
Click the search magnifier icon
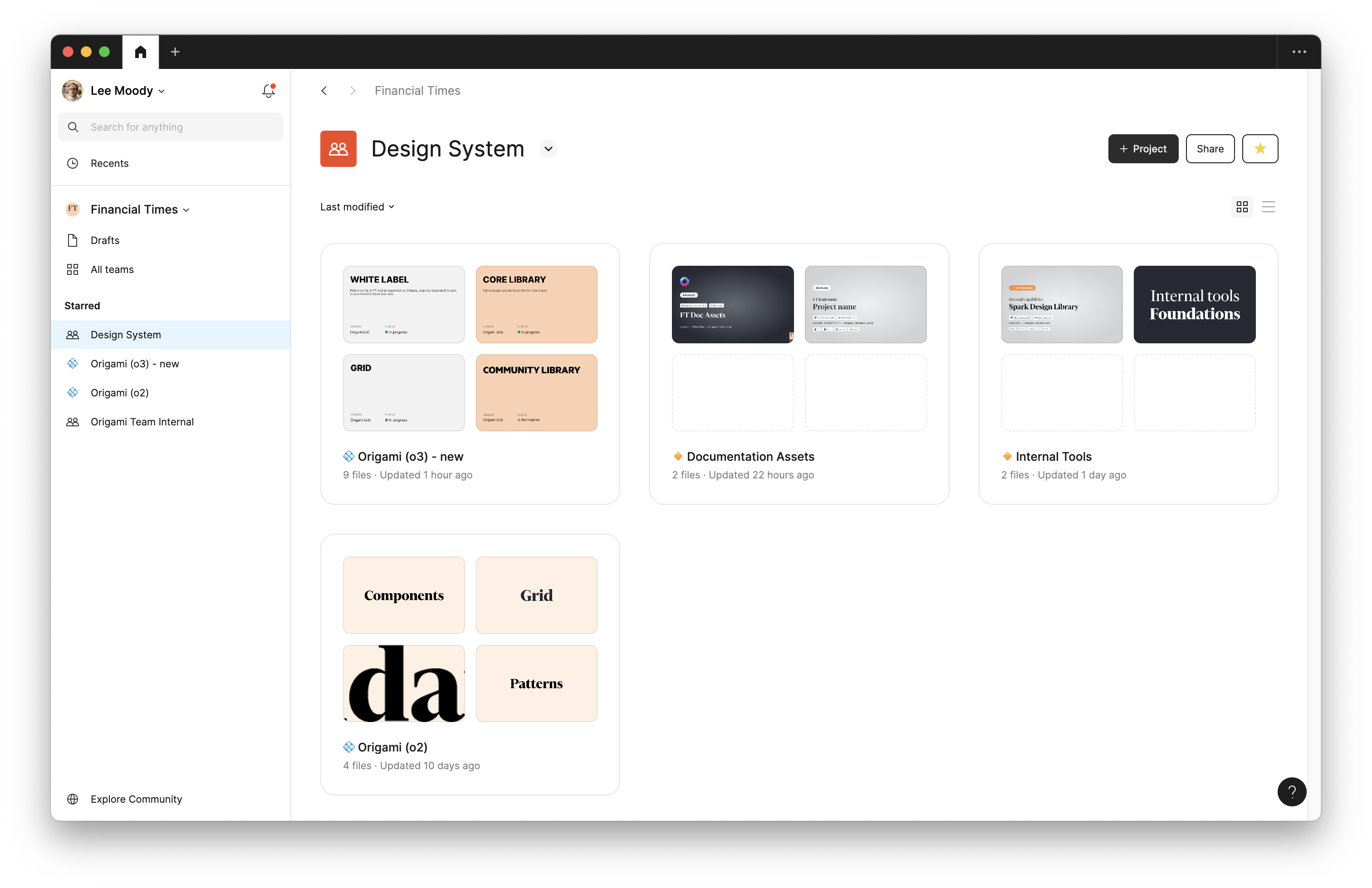tap(73, 127)
